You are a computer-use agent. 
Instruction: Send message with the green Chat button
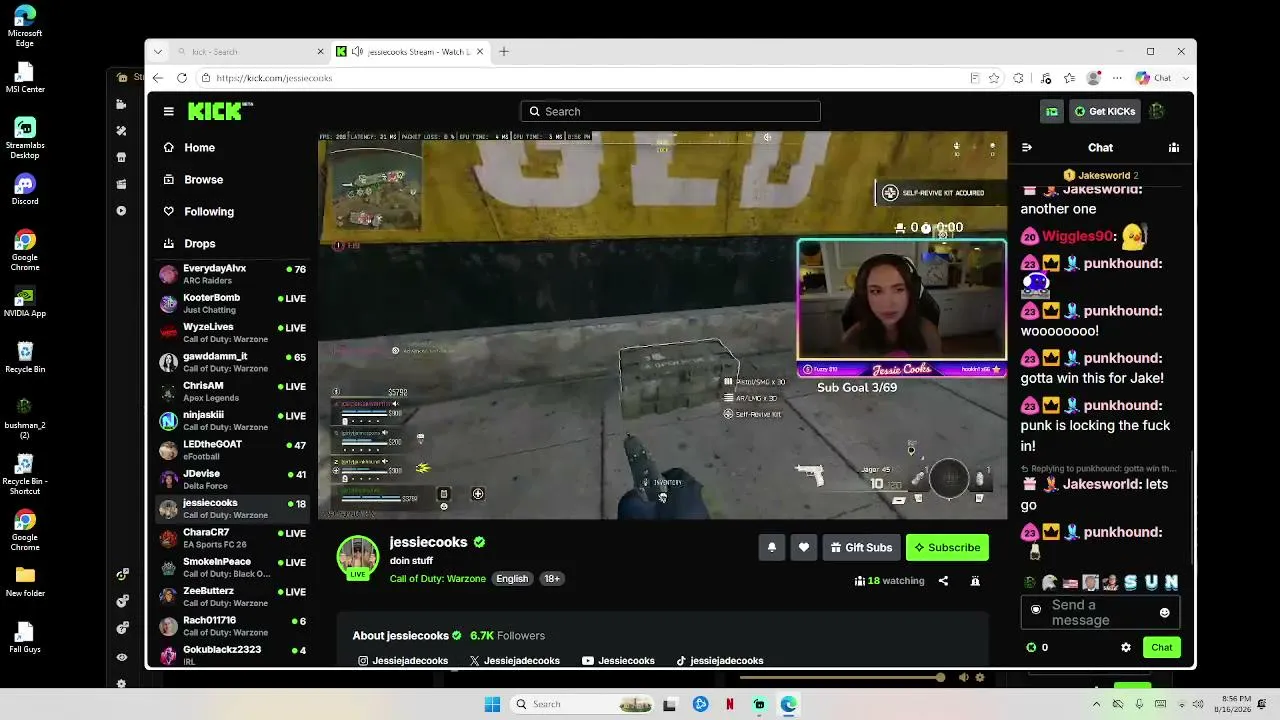tap(1161, 647)
